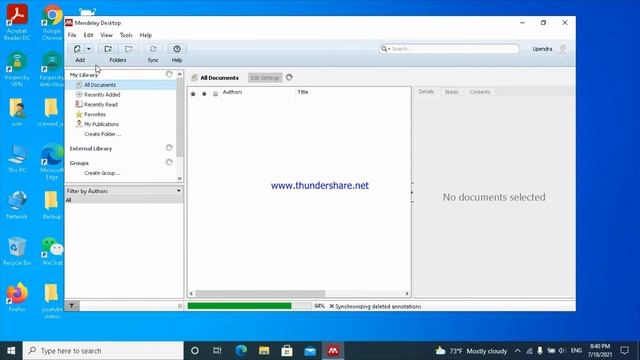The height and width of the screenshot is (360, 640).
Task: Select Recently Read in the library
Action: point(101,104)
